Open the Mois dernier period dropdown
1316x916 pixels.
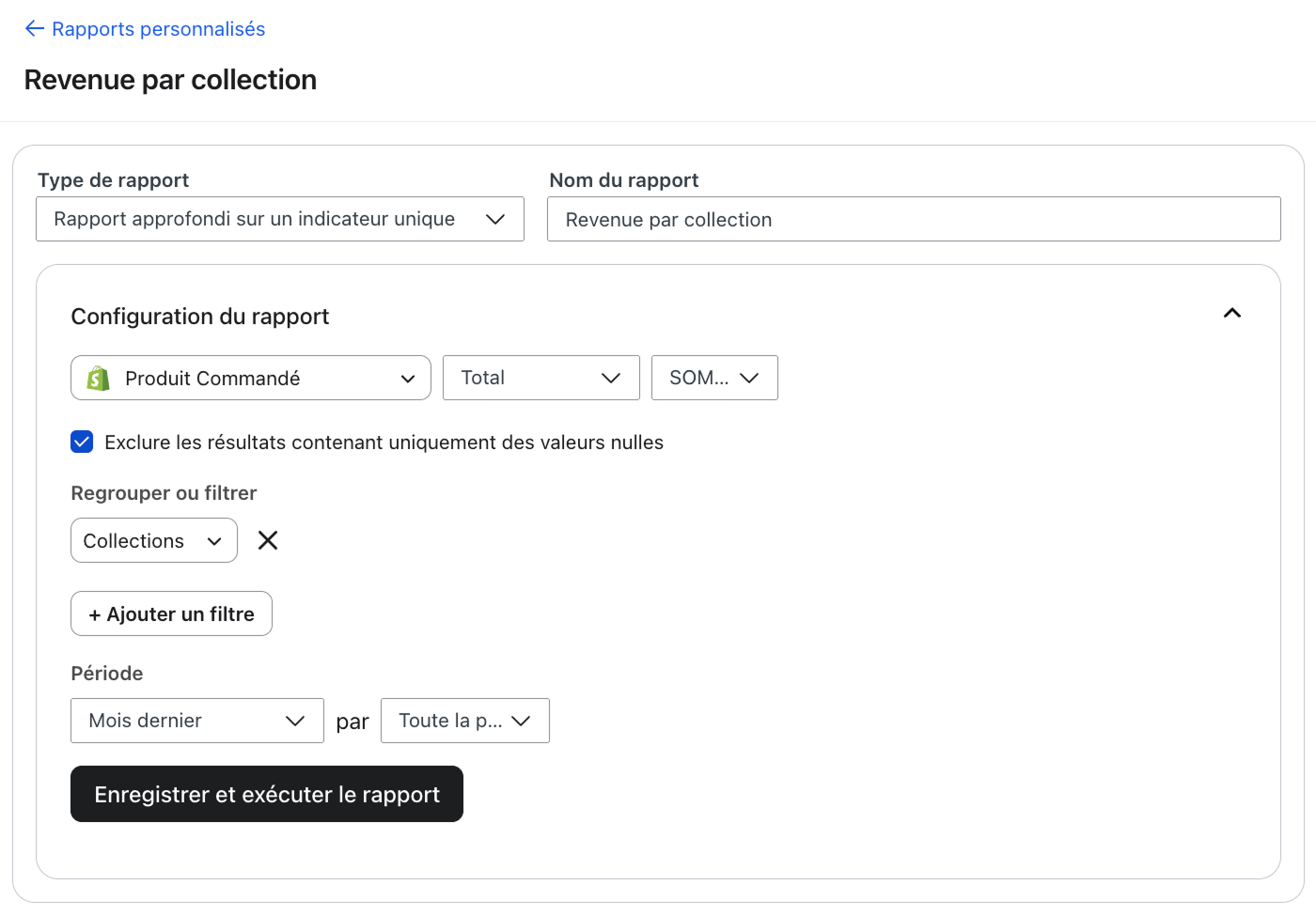tap(196, 721)
